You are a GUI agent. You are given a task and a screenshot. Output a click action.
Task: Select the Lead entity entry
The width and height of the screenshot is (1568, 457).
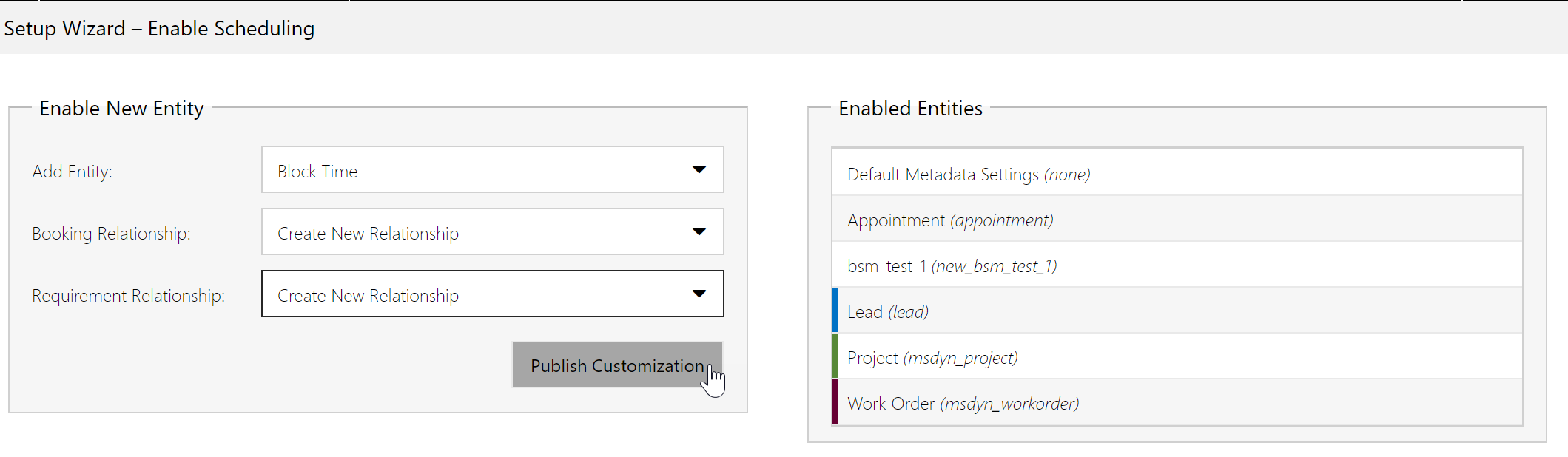coord(886,311)
